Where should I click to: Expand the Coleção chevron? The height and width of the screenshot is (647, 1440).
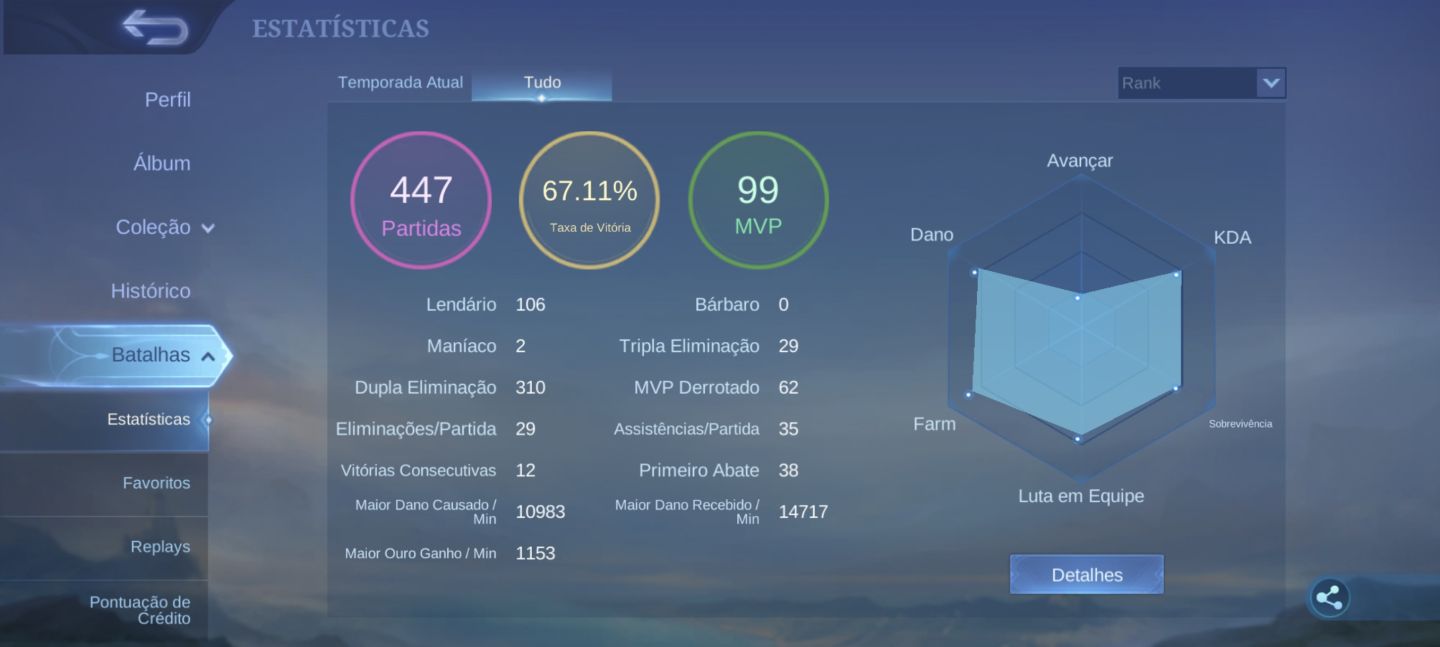pyautogui.click(x=208, y=228)
